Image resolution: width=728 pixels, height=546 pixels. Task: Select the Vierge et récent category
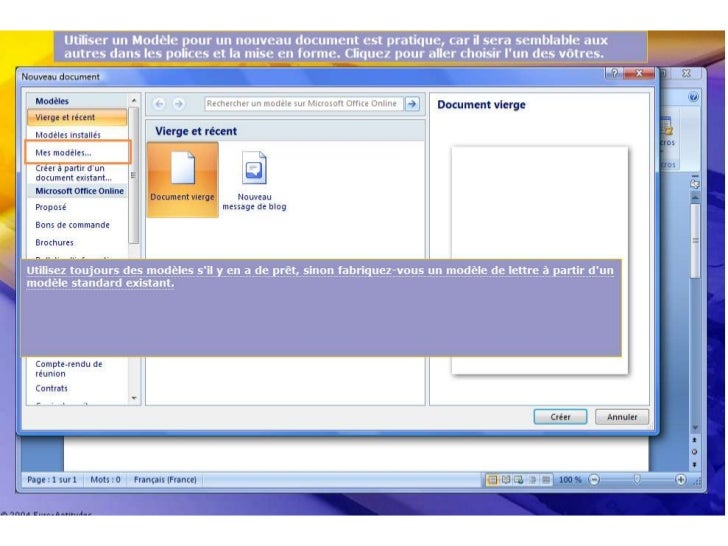click(x=77, y=117)
